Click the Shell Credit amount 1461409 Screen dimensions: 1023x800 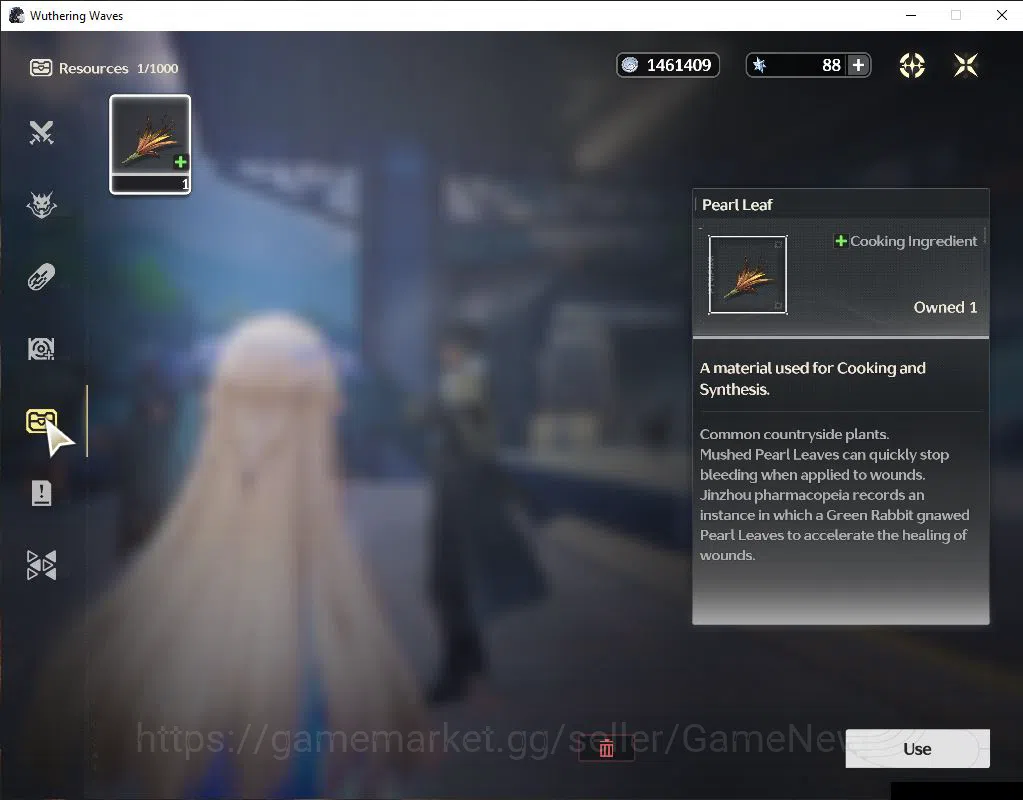[x=679, y=65]
